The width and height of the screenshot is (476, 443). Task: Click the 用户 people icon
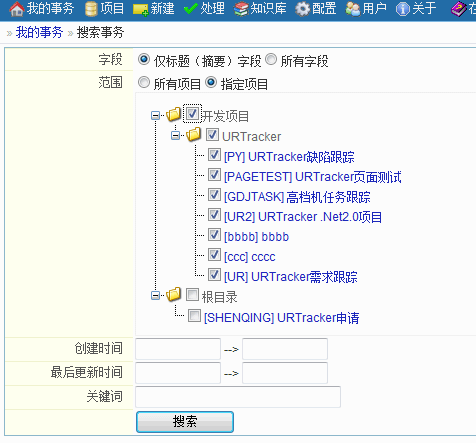(353, 9)
